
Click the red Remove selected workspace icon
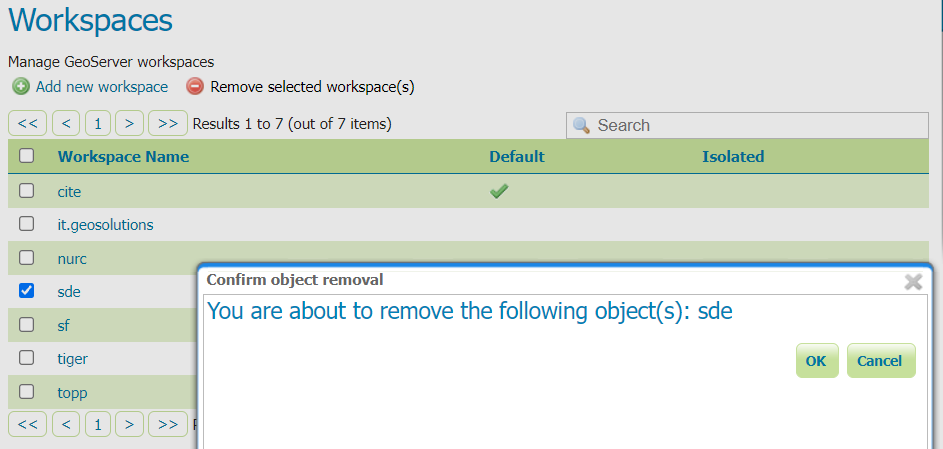(195, 87)
